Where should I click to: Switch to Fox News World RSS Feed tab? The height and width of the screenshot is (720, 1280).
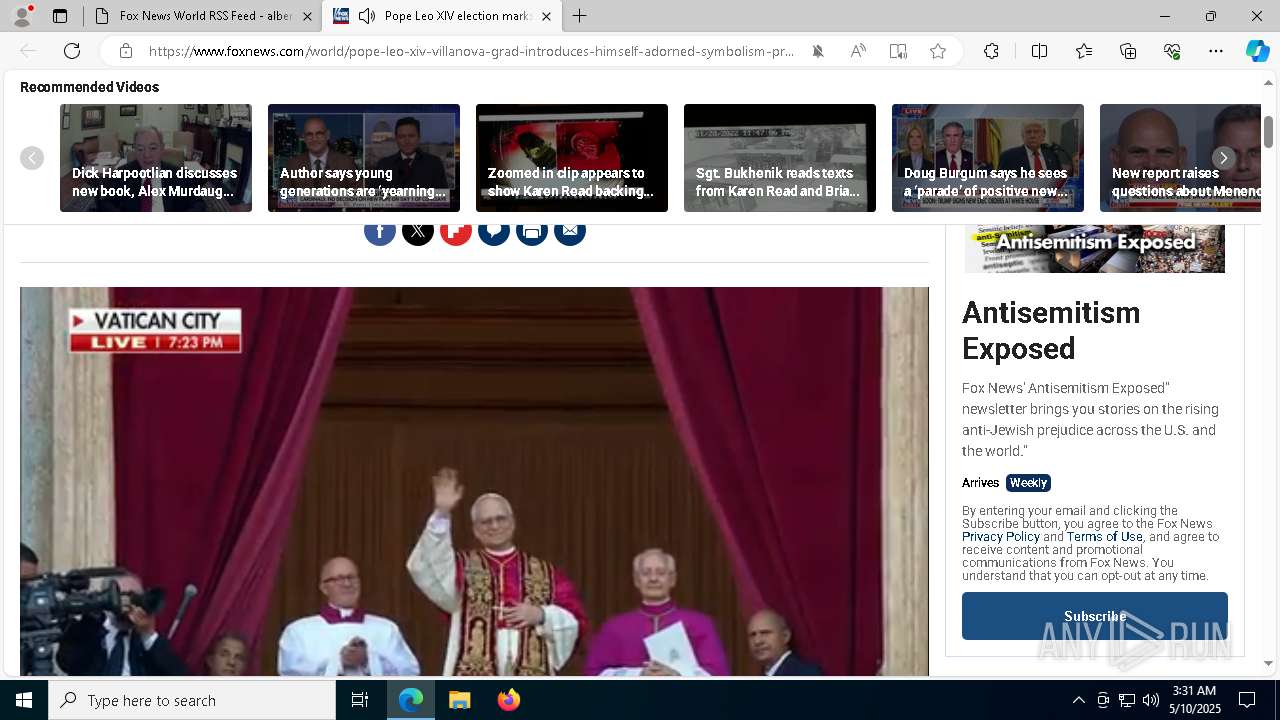(204, 16)
